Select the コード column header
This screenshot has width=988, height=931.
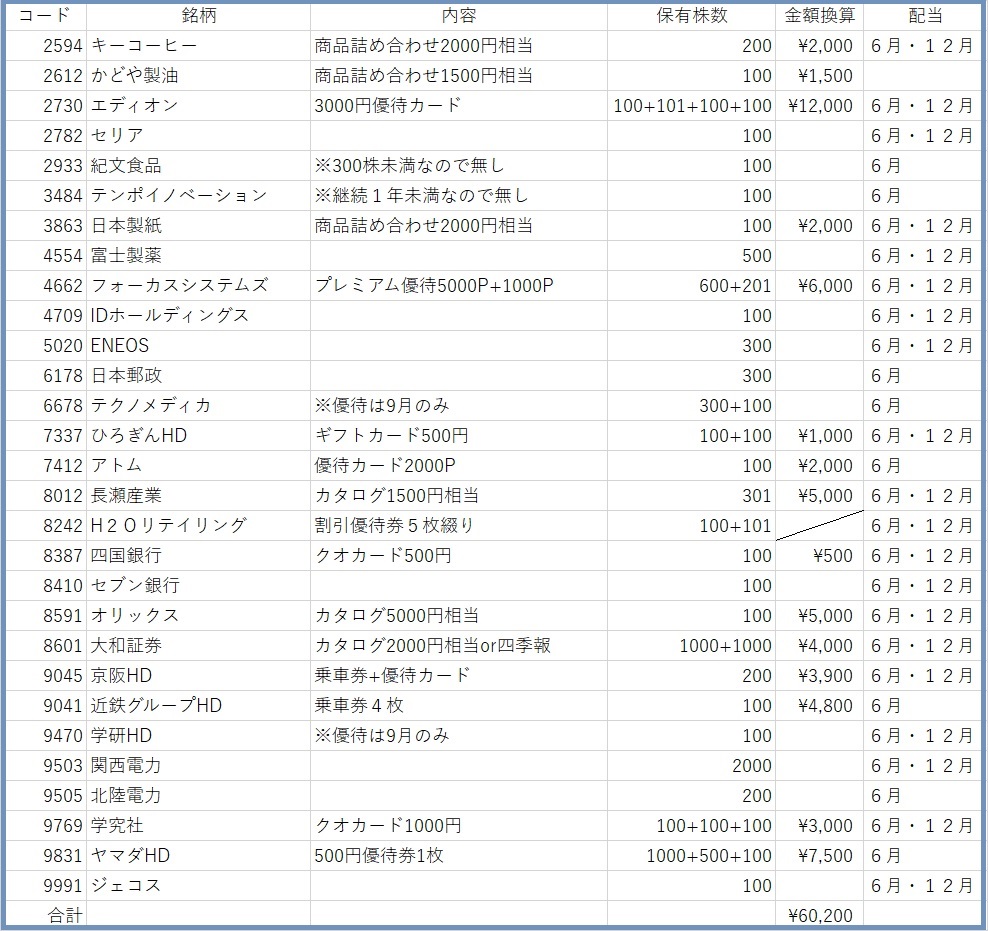45,15
